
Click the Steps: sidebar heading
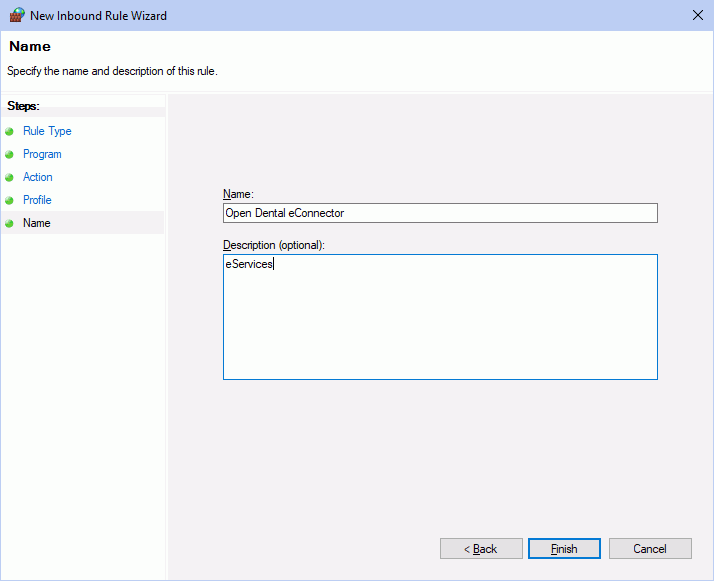pos(23,106)
